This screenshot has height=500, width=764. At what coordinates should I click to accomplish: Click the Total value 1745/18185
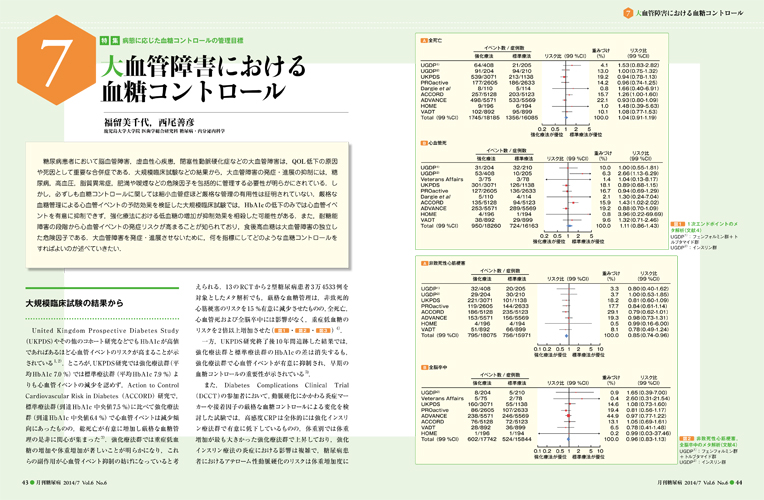coord(483,117)
